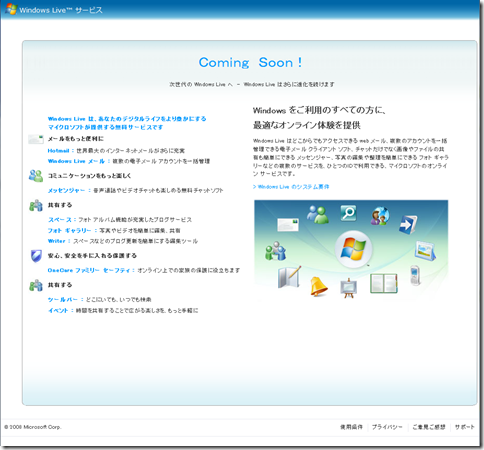Image resolution: width=484 pixels, height=450 pixels.
Task: Click the central Windows orb logo
Action: click(353, 249)
